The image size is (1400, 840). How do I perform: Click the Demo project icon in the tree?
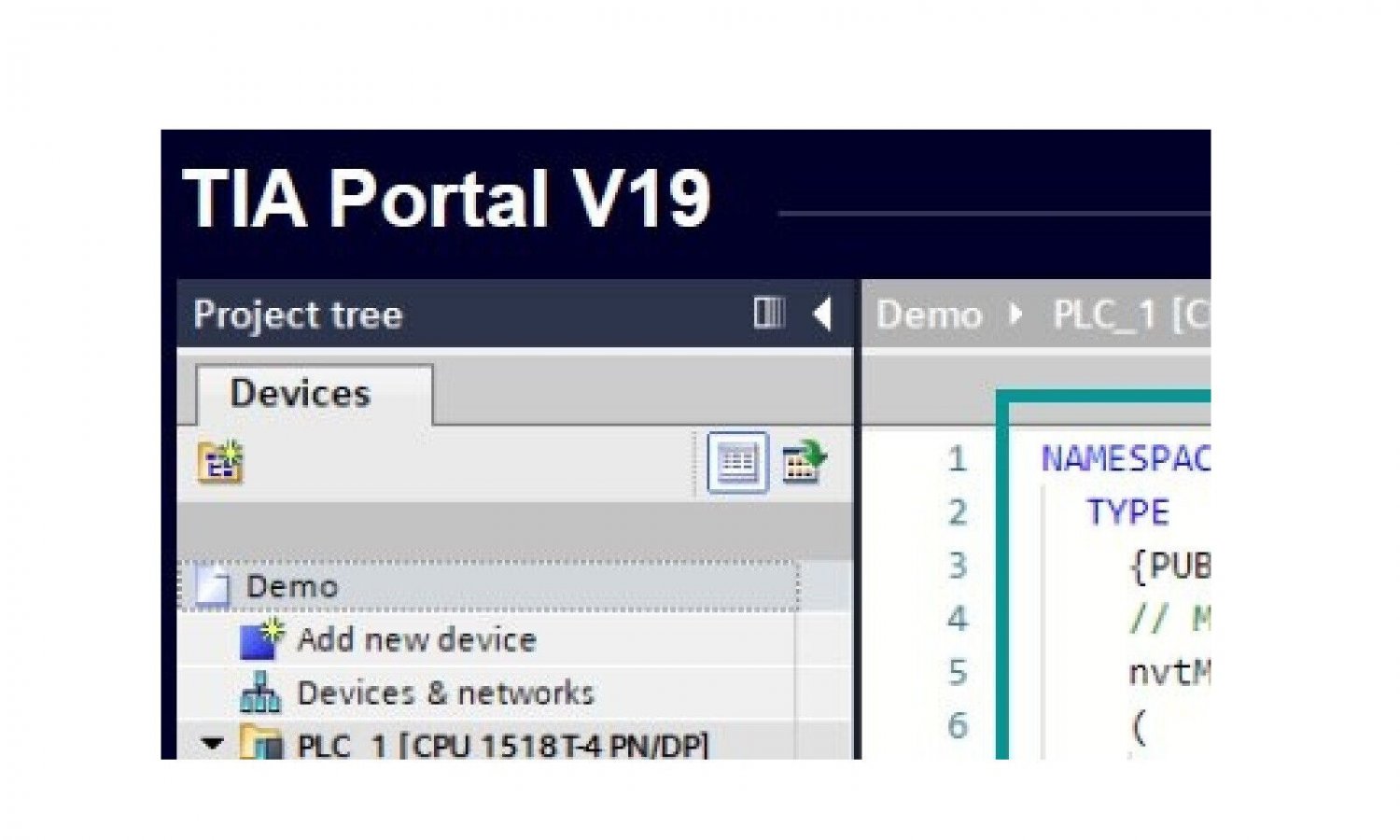[x=214, y=587]
